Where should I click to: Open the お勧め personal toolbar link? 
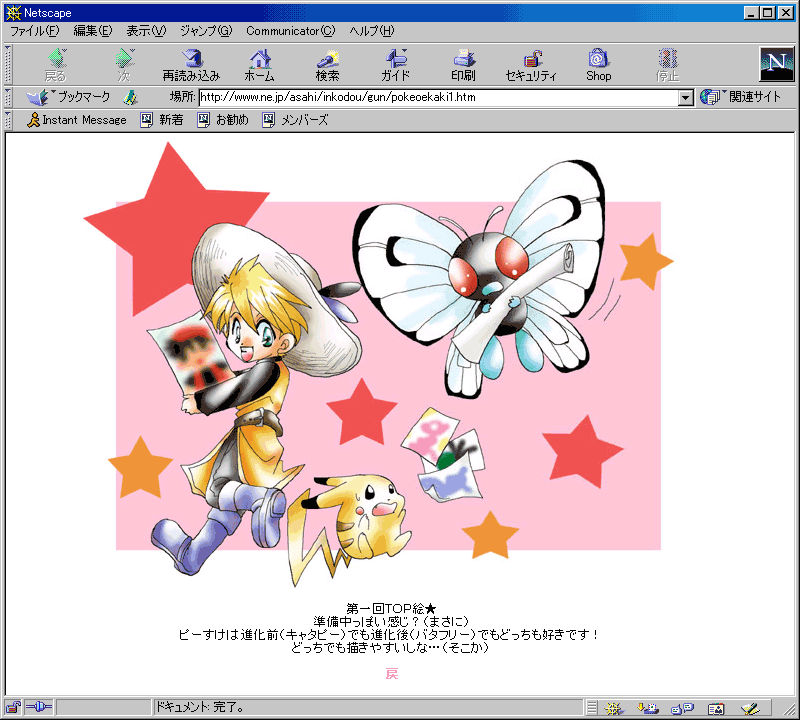click(223, 120)
